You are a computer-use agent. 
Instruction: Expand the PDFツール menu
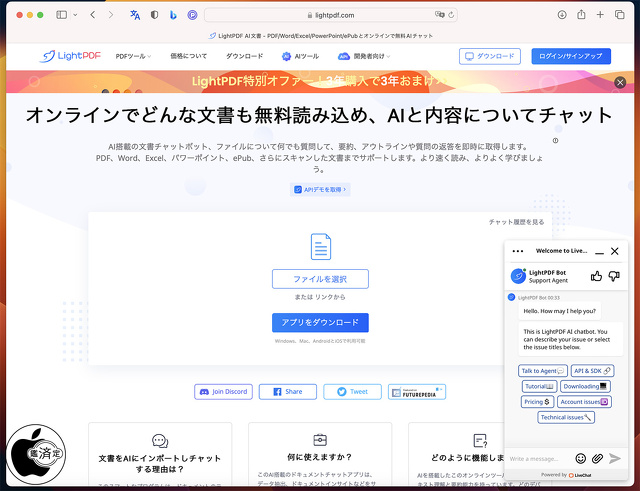133,56
